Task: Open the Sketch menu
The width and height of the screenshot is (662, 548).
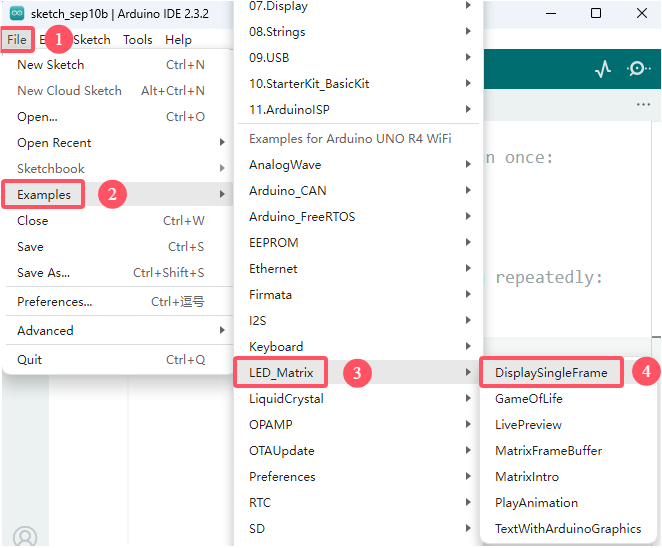Action: click(x=92, y=40)
